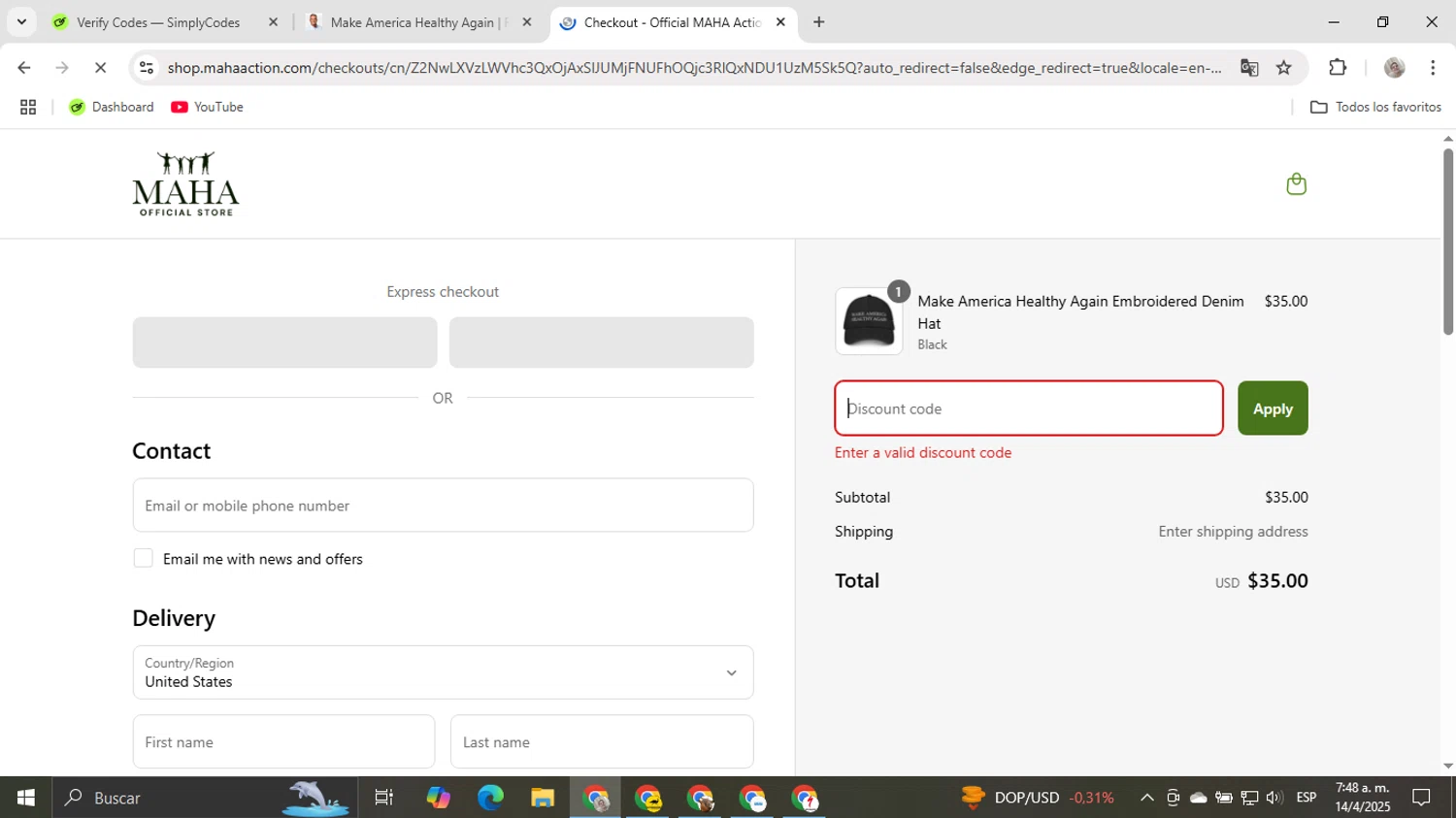This screenshot has height=818, width=1456.
Task: Focus the Email or mobile phone number field
Action: point(443,505)
